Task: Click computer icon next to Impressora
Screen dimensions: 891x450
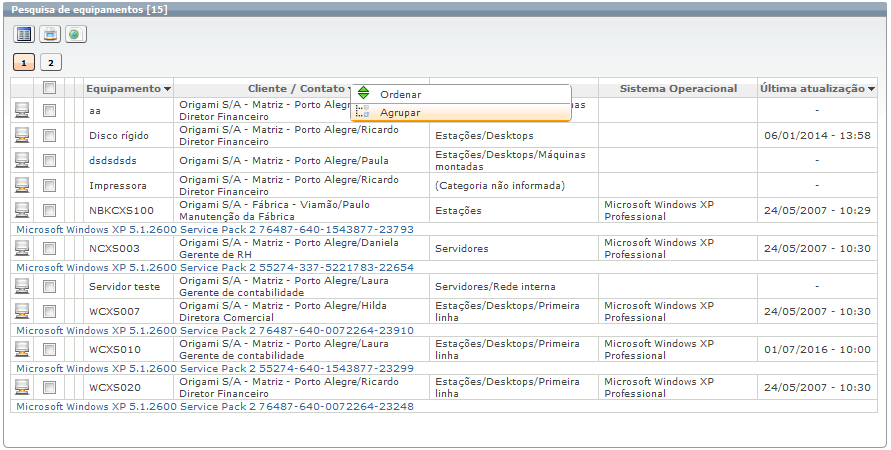Action: pos(22,186)
